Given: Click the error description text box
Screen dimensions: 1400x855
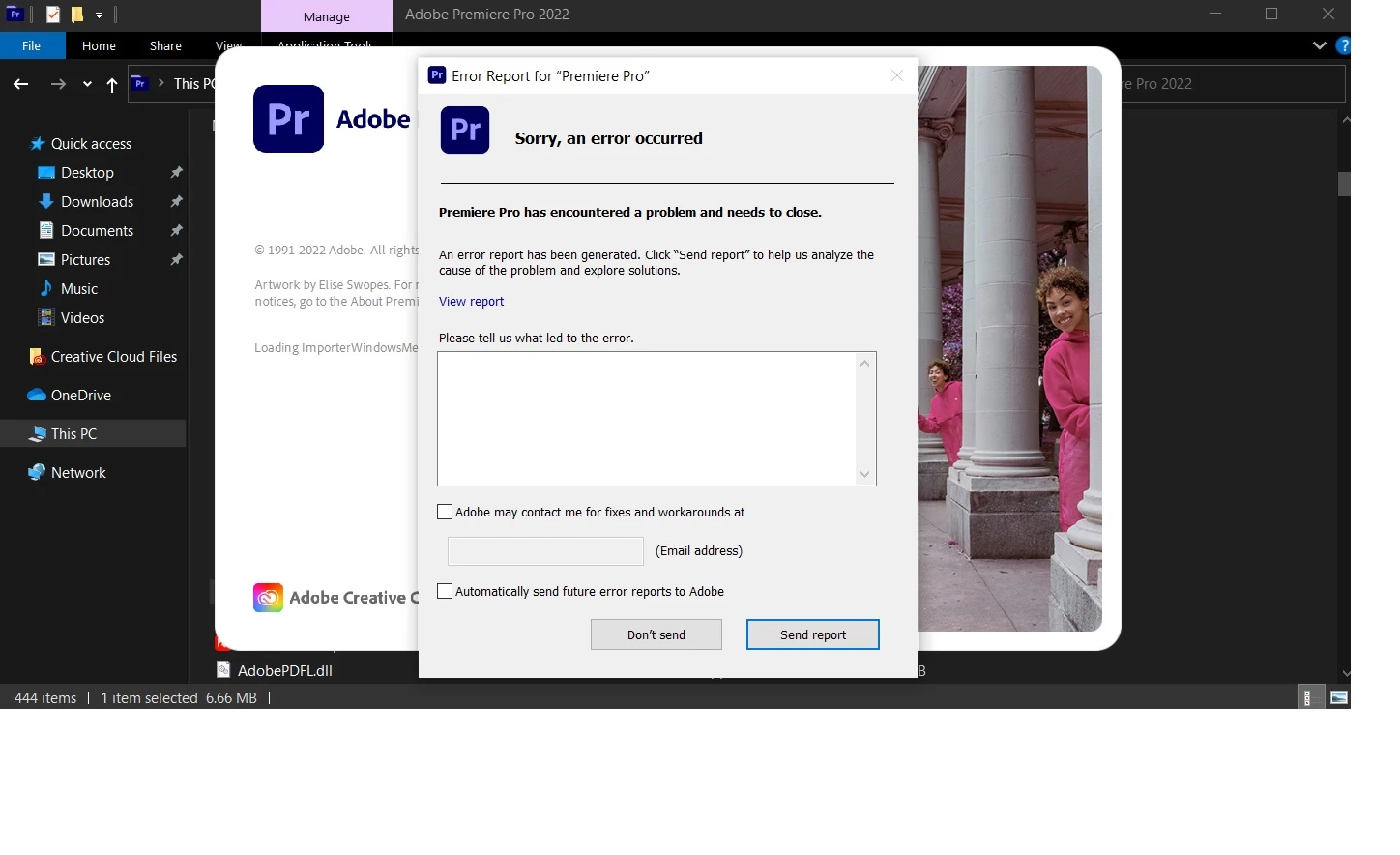Looking at the screenshot, I should (x=647, y=419).
